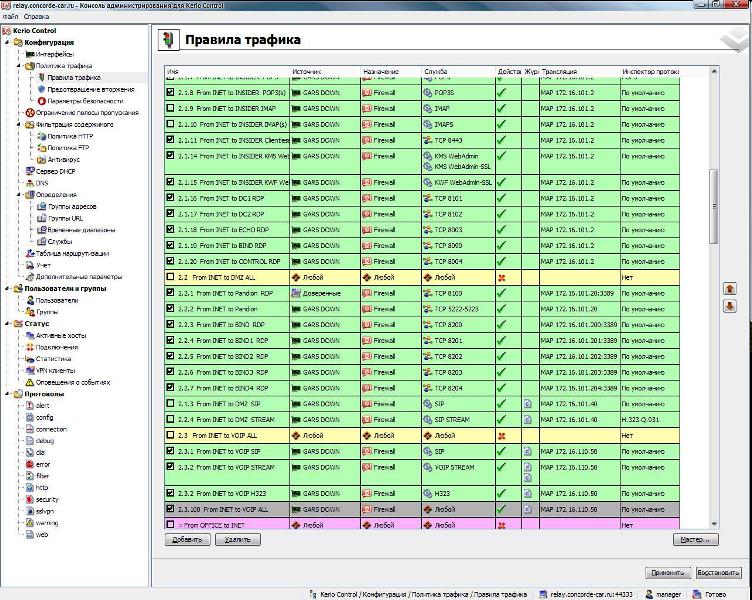Screen dimensions: 752x600
Task: Enable checkbox for From OFFICE to INET rule
Action: coord(170,525)
